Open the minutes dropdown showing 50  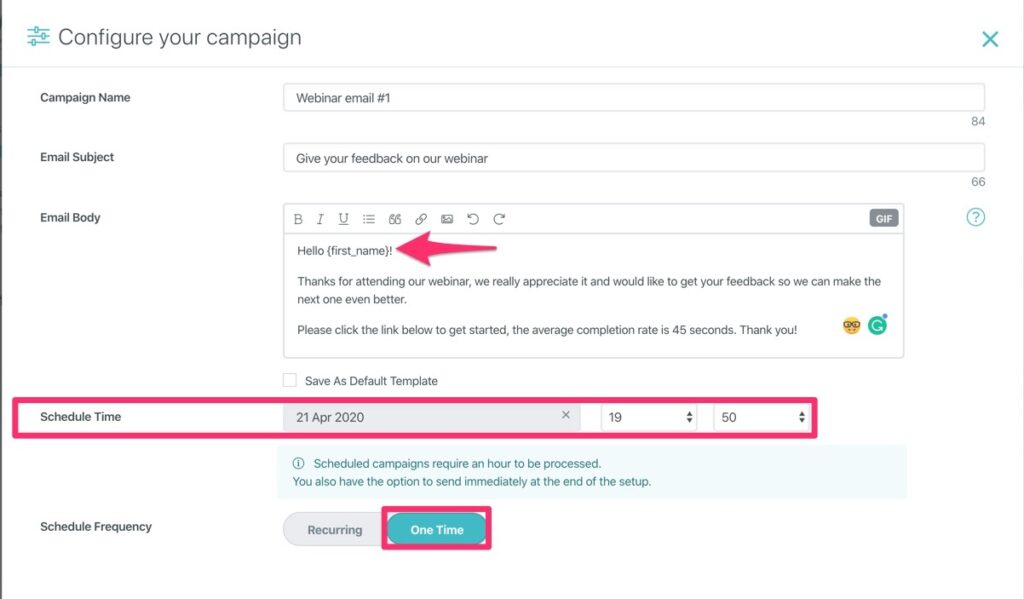[x=761, y=417]
